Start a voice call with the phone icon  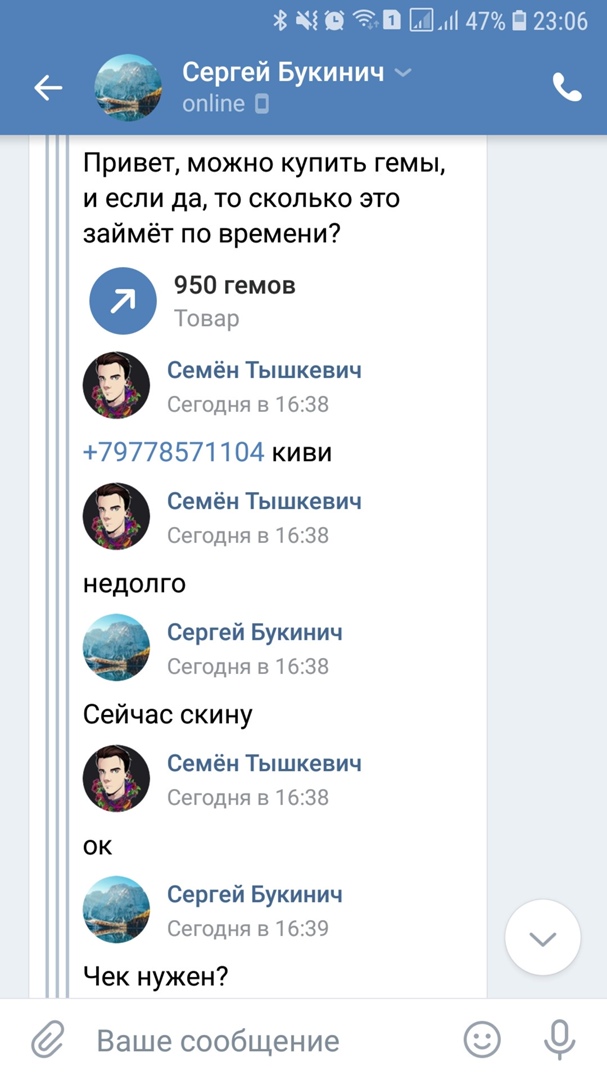pos(567,87)
